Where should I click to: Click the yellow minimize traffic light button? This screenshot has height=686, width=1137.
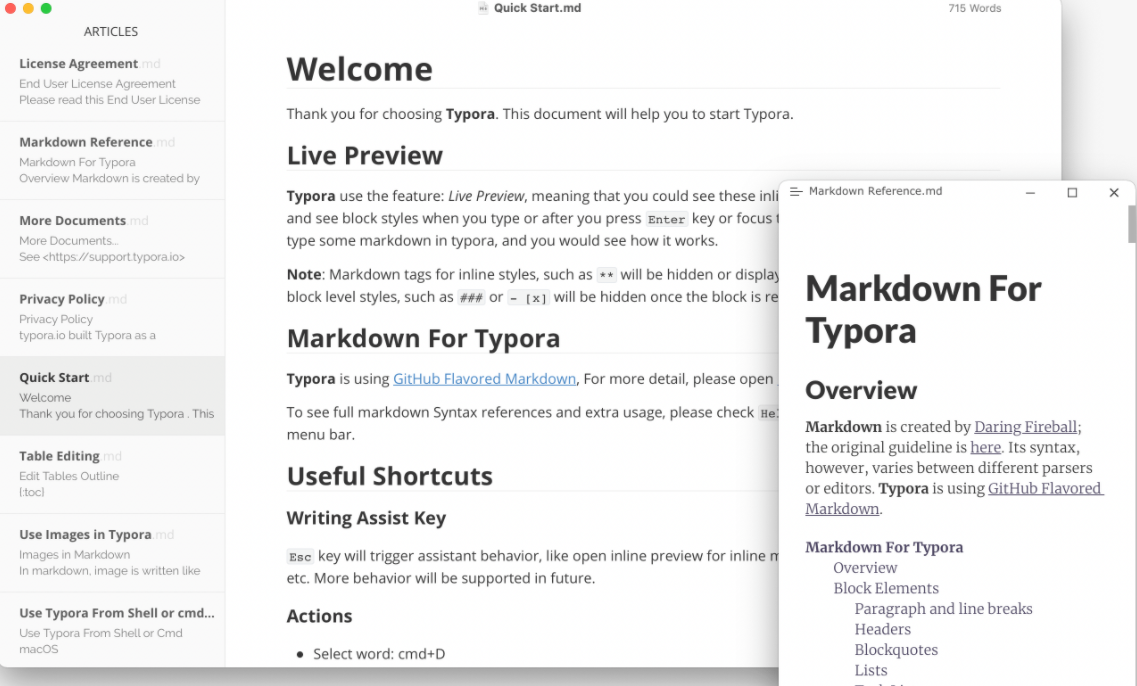(x=28, y=8)
